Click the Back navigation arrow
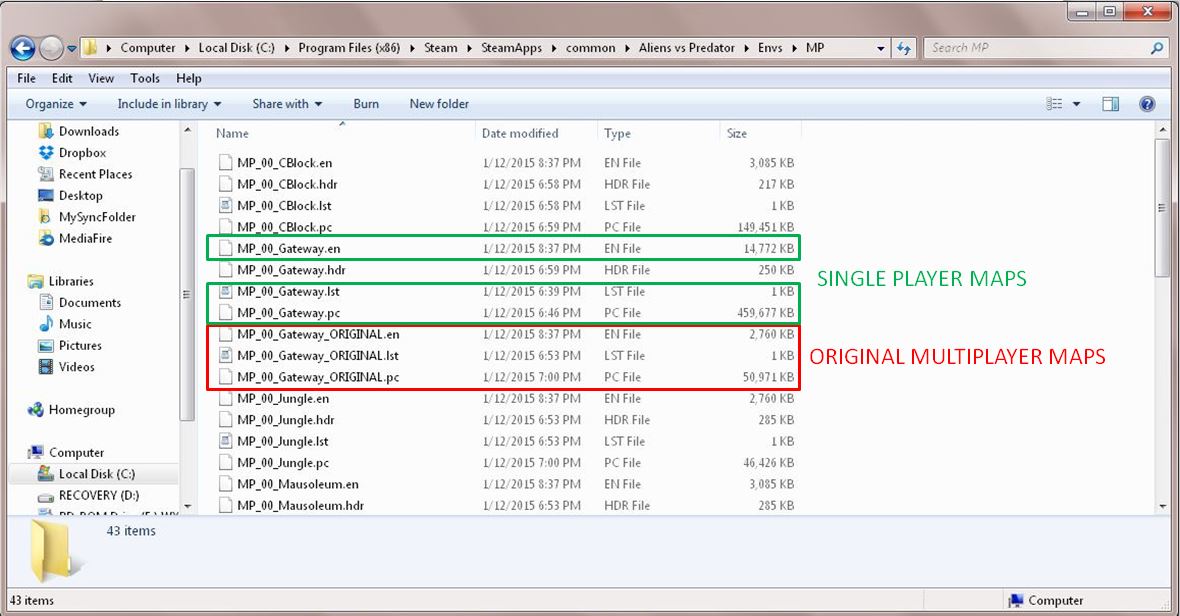The image size is (1180, 616). [23, 48]
